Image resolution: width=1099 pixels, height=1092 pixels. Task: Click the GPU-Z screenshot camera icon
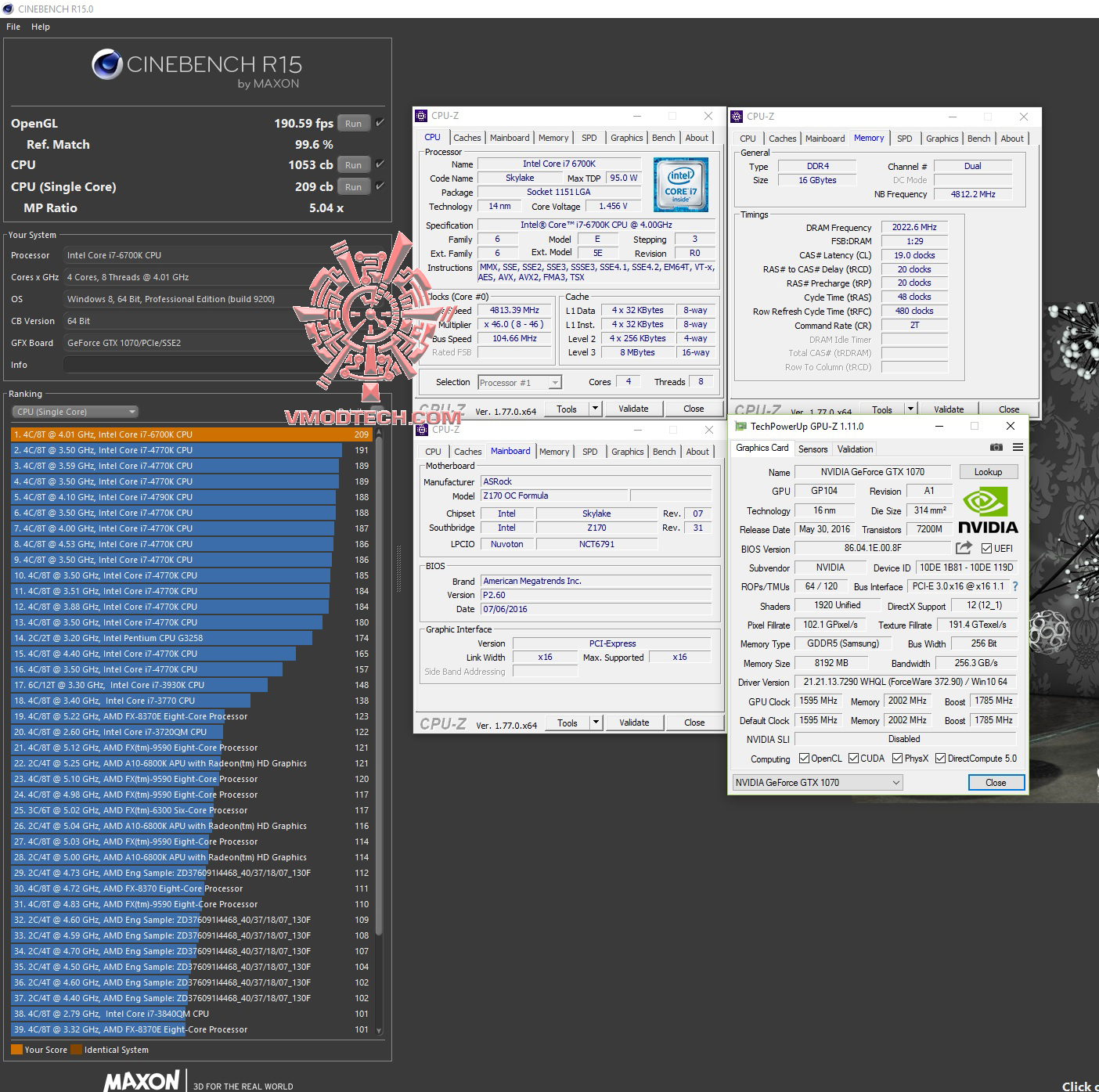coord(996,447)
